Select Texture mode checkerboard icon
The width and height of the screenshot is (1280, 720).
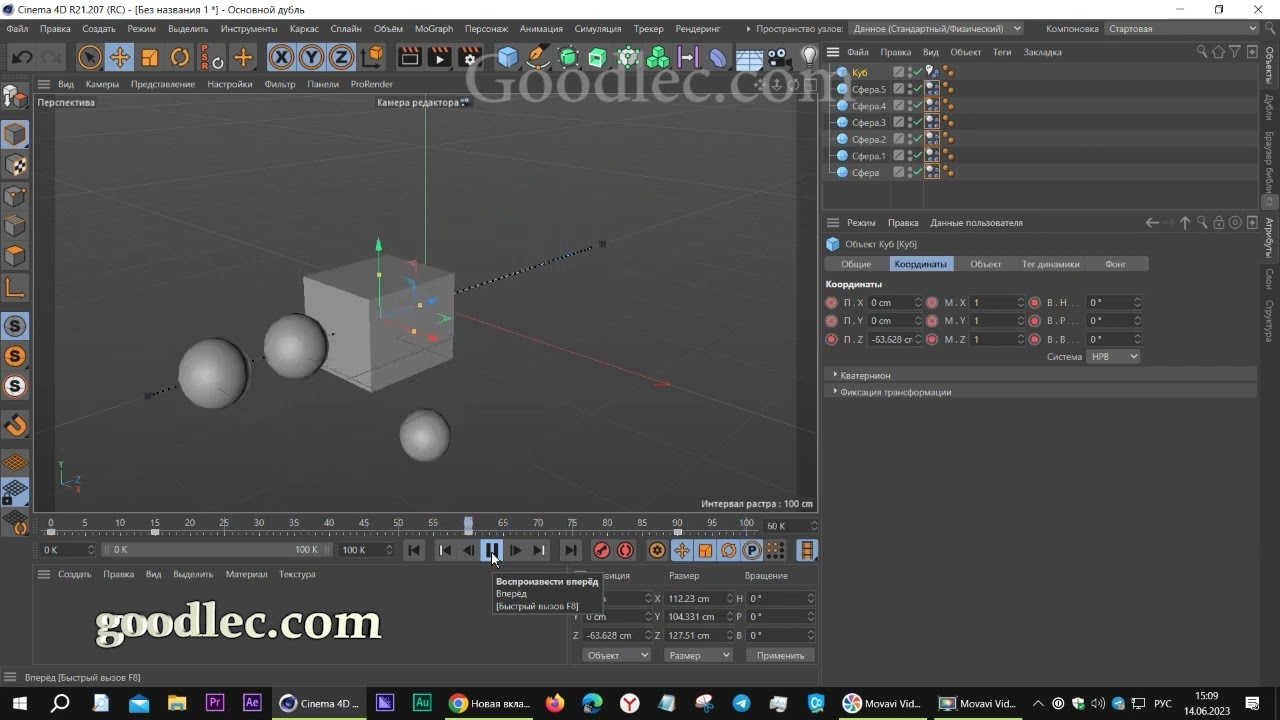15,165
